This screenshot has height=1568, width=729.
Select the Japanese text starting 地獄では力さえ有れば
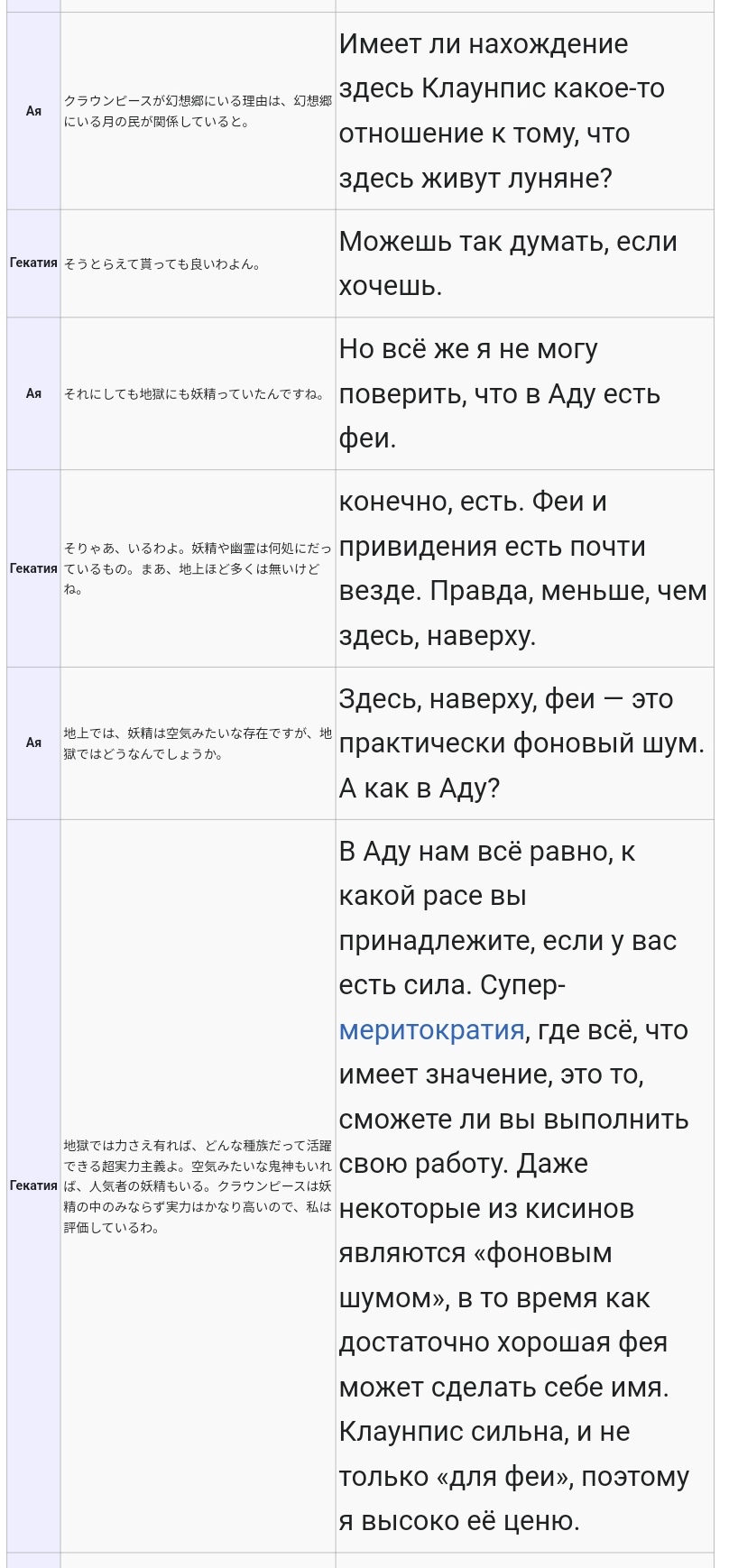[198, 1186]
